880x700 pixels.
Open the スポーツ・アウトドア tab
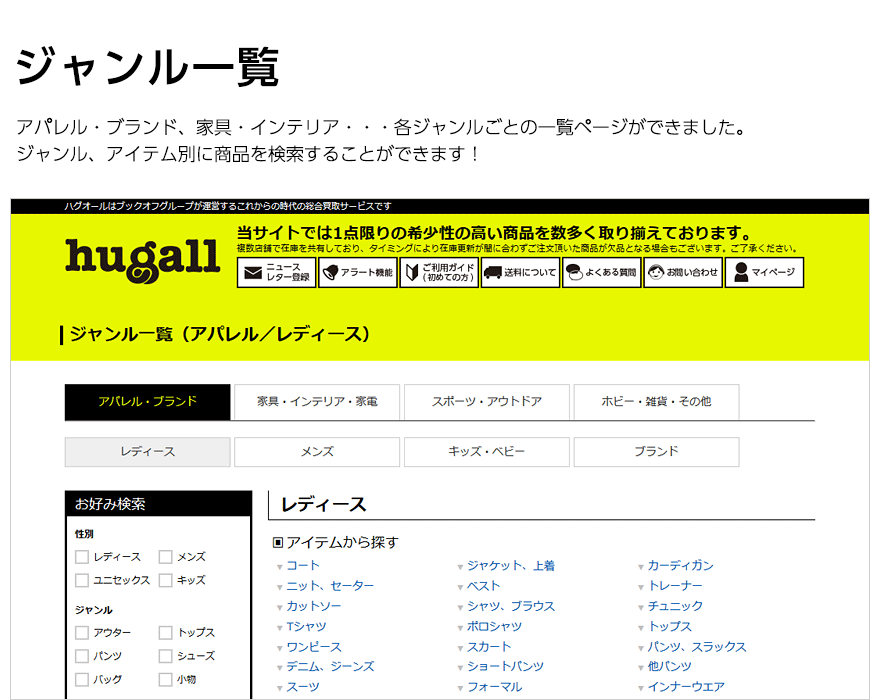pyautogui.click(x=487, y=401)
